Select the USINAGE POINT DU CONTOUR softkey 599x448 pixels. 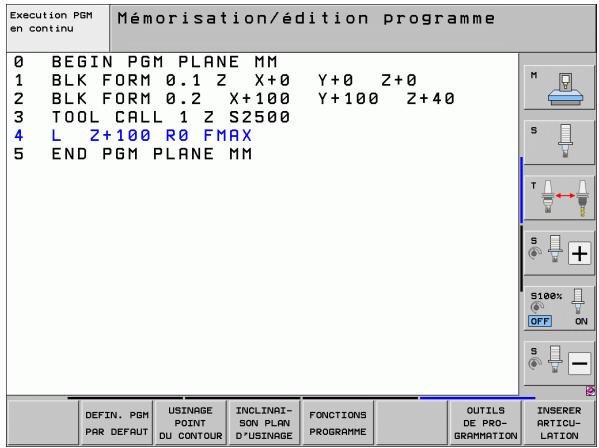[190, 423]
